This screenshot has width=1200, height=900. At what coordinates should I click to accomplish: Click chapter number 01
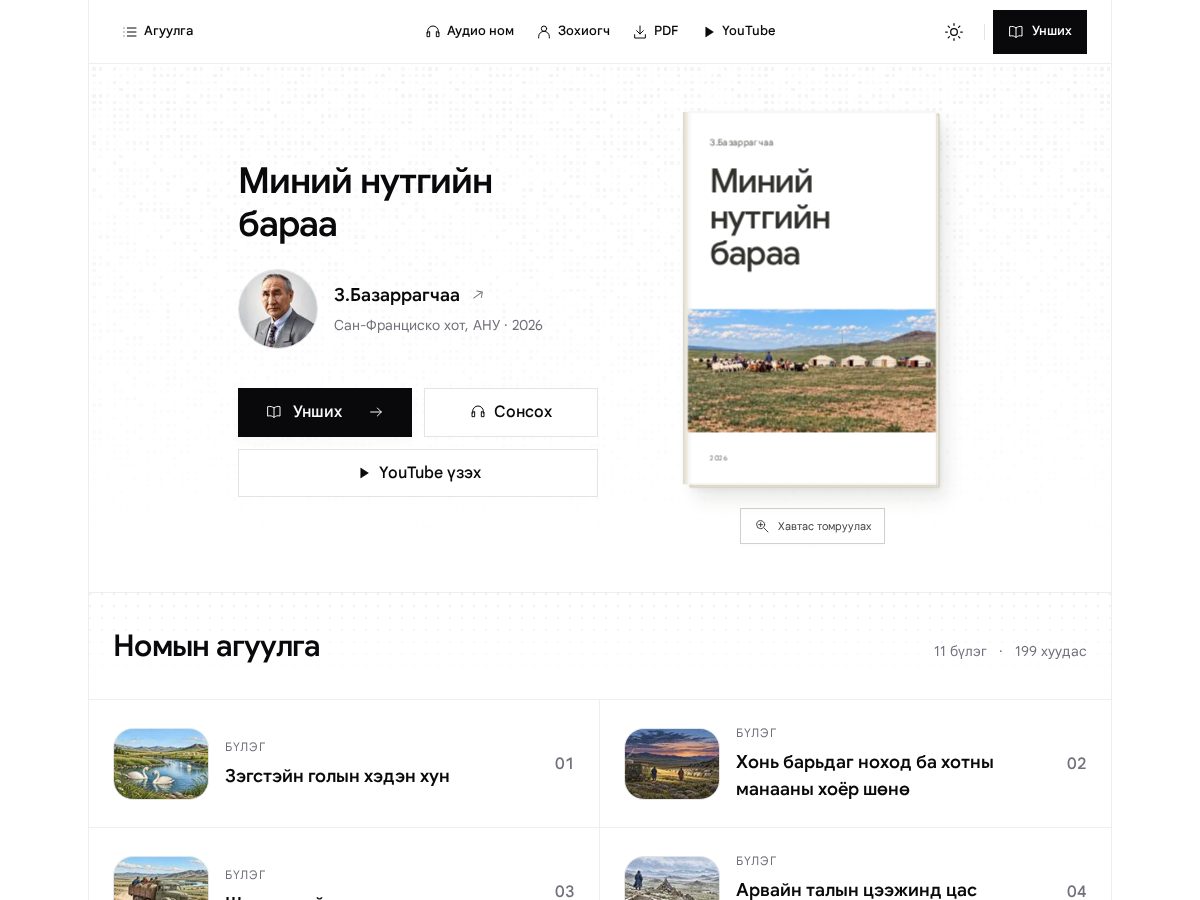pyautogui.click(x=564, y=764)
